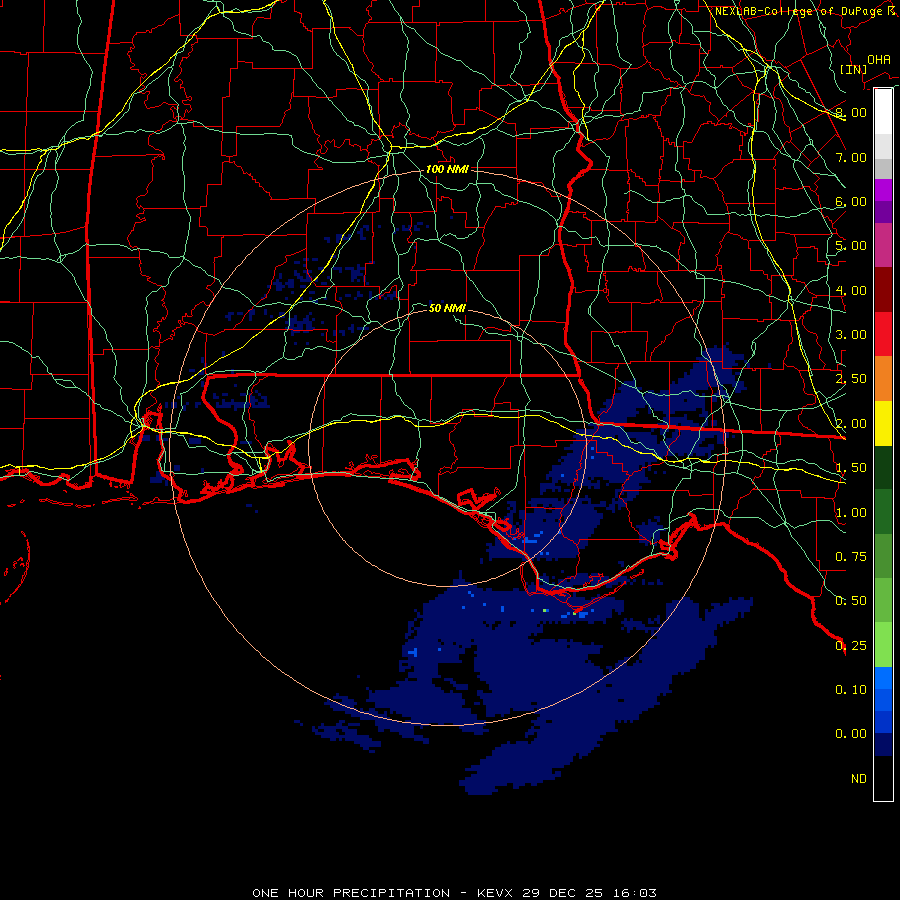Screen dimensions: 900x900
Task: Click the ND legend label
Action: point(859,779)
